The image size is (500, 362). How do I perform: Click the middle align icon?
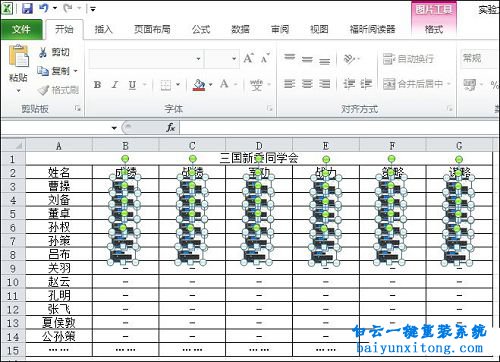[x=307, y=59]
